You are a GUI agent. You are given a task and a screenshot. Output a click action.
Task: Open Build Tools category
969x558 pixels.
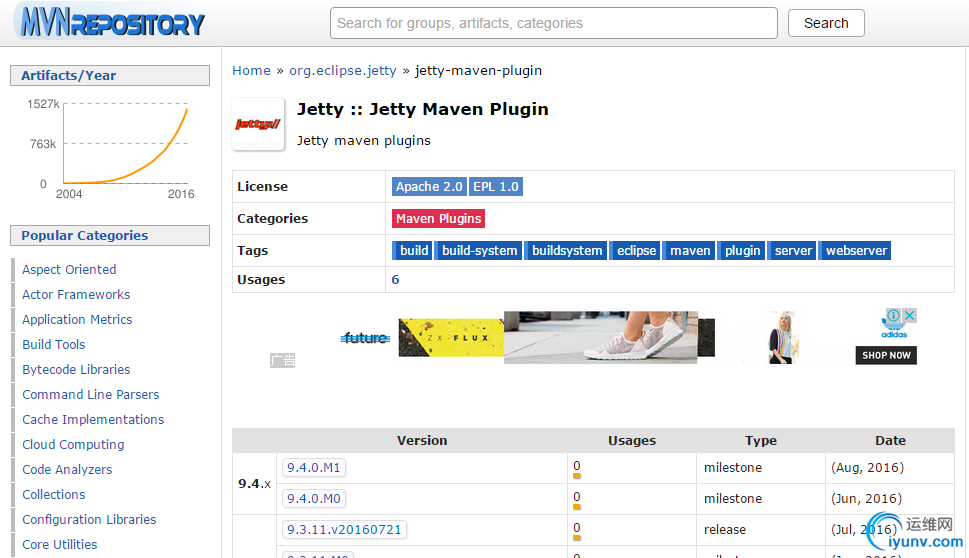[x=54, y=345]
